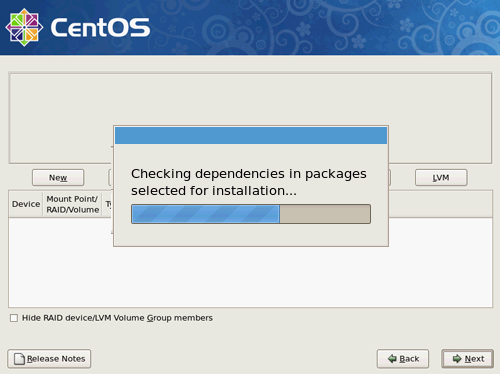Viewport: 500px width, 374px height.
Task: Open the LVM configuration button
Action: click(x=441, y=178)
